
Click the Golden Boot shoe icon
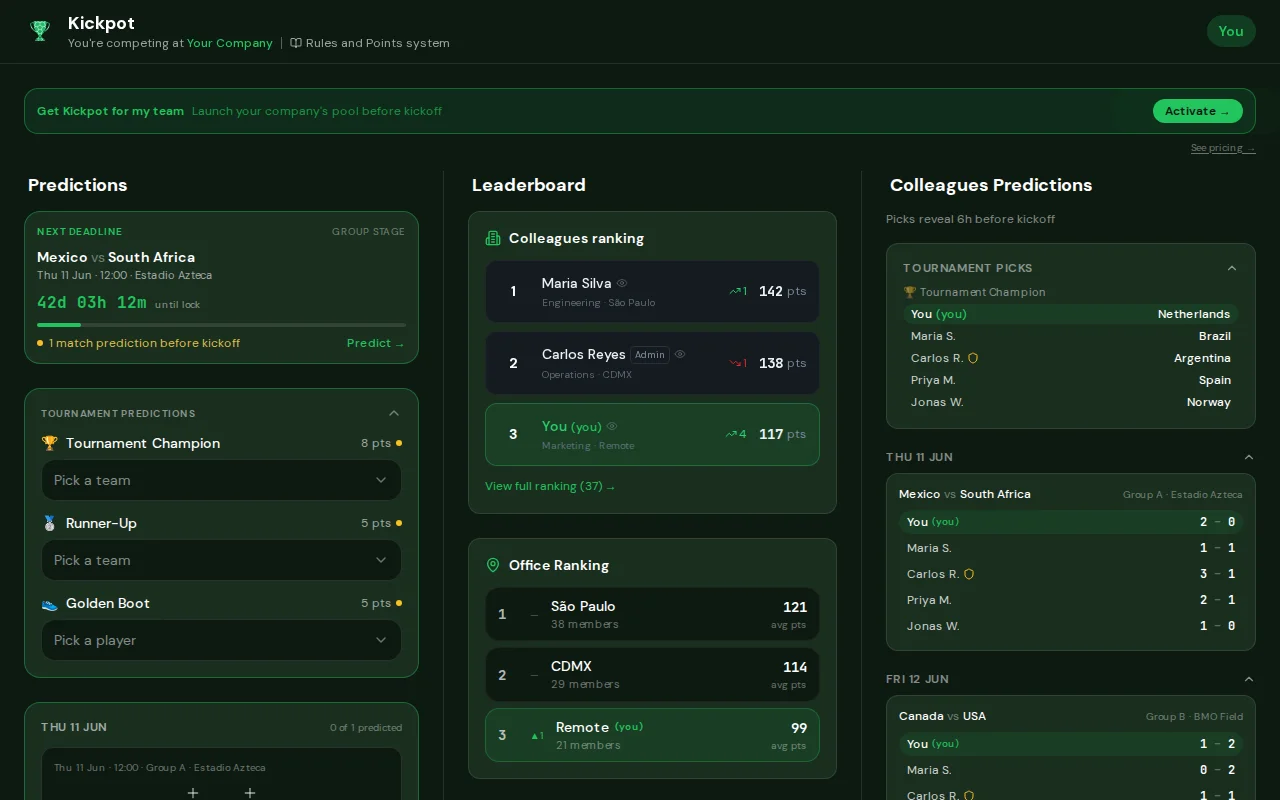pos(50,603)
